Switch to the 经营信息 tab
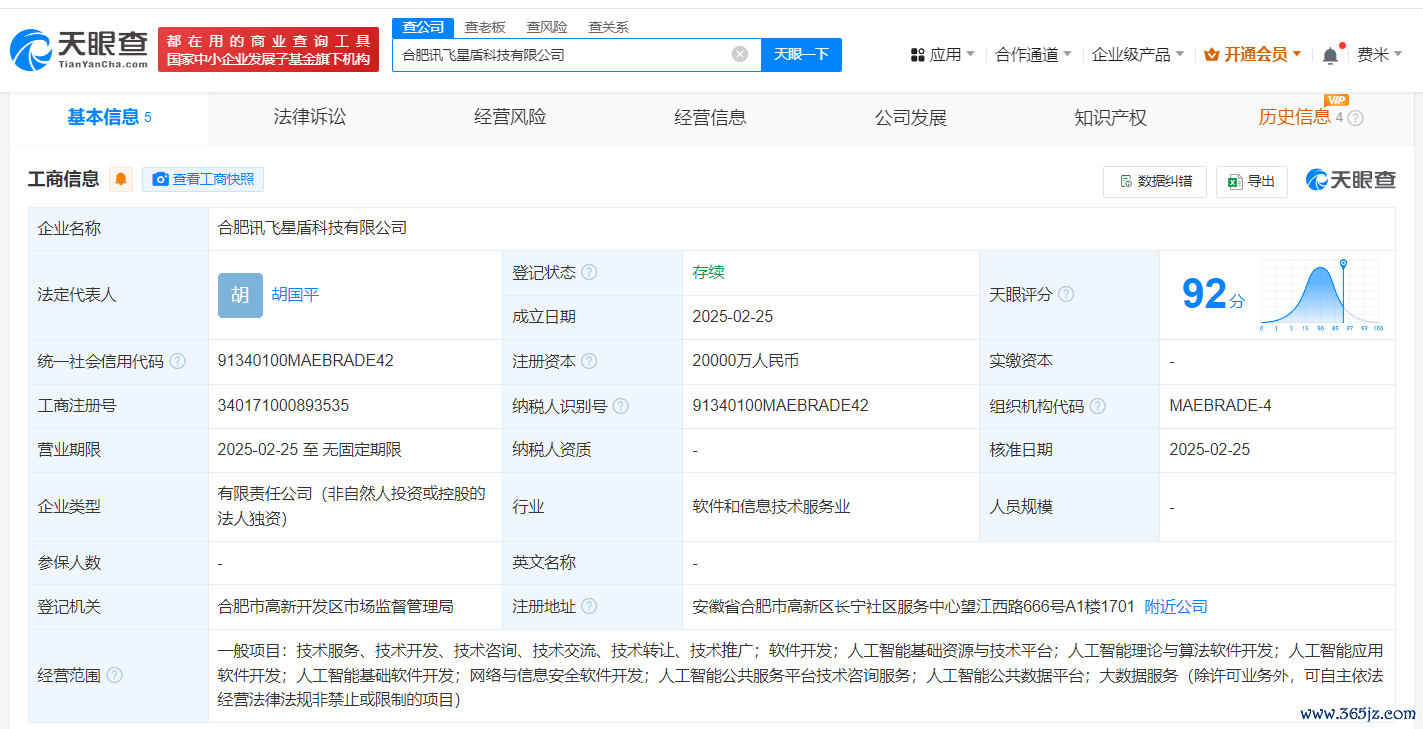 coord(710,118)
